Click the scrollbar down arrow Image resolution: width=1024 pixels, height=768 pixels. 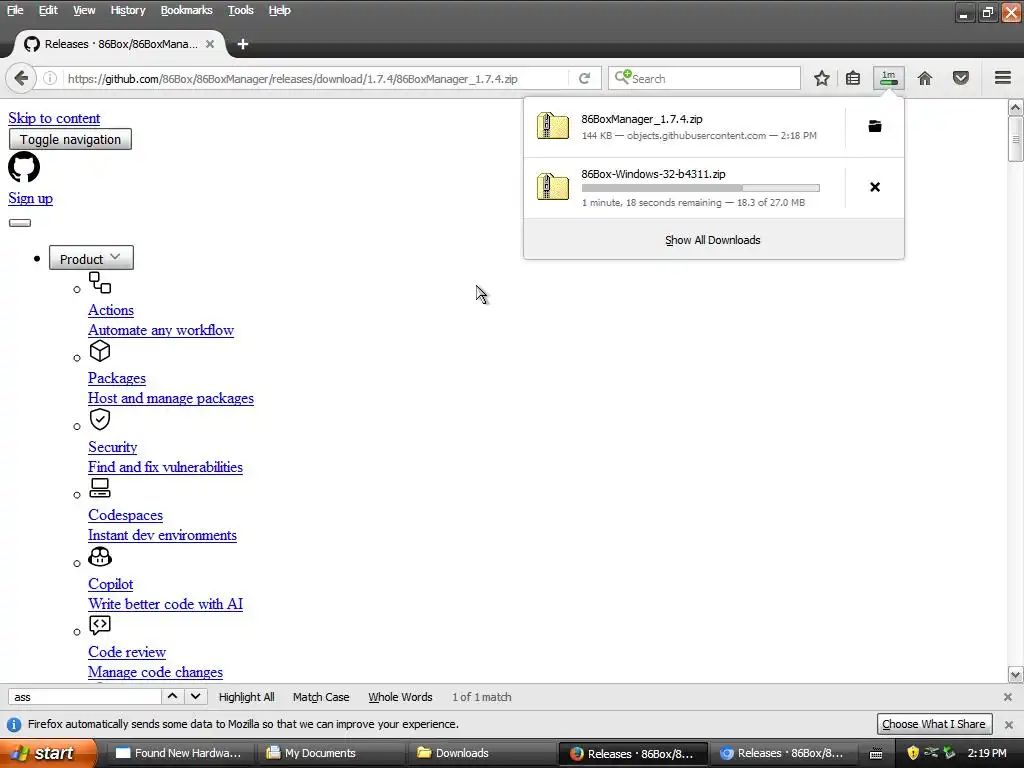pos(1016,675)
